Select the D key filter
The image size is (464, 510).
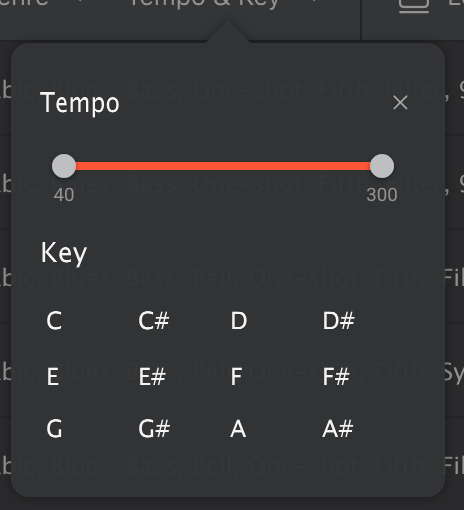click(x=239, y=321)
